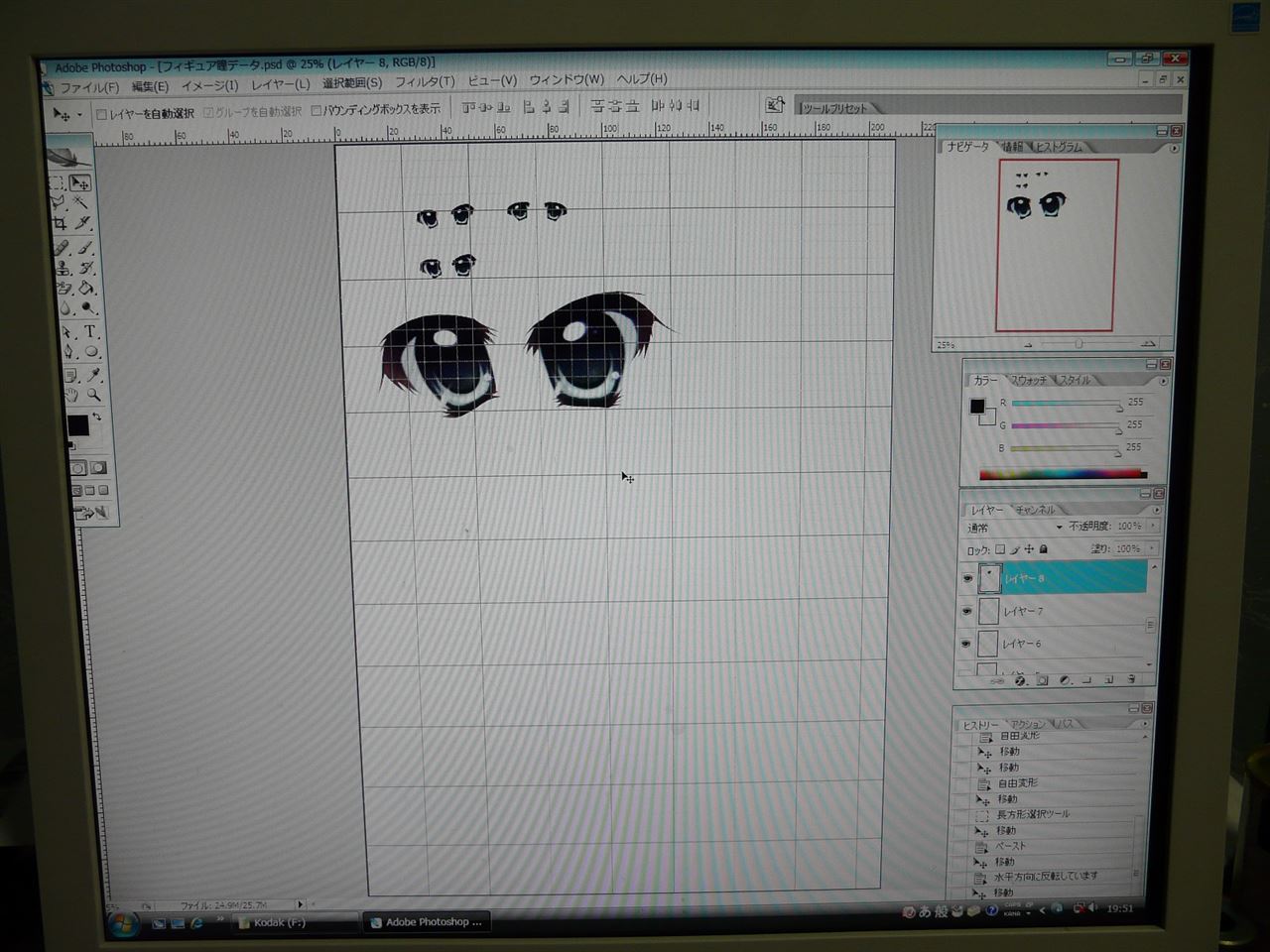
Task: Switch to the ヒストグラム tab
Action: pos(1059,147)
